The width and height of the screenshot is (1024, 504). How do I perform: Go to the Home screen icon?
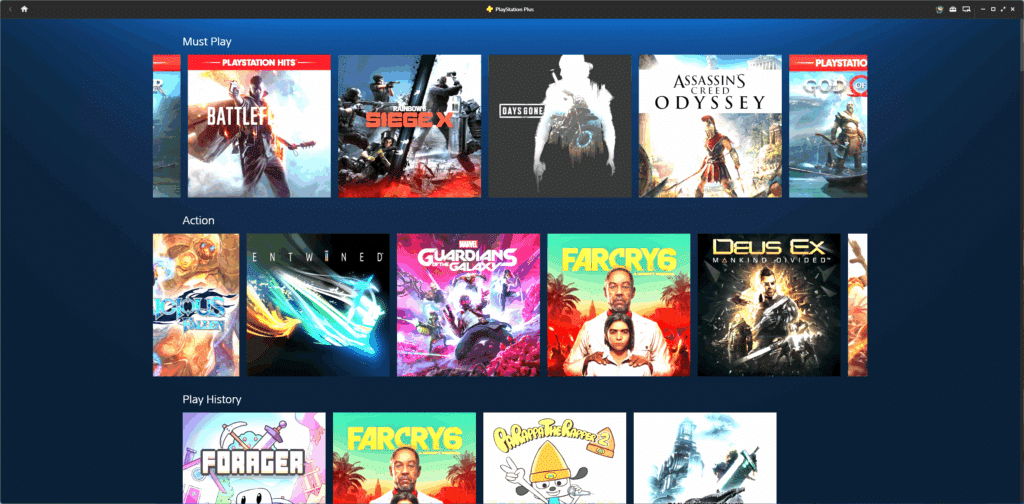click(x=24, y=9)
